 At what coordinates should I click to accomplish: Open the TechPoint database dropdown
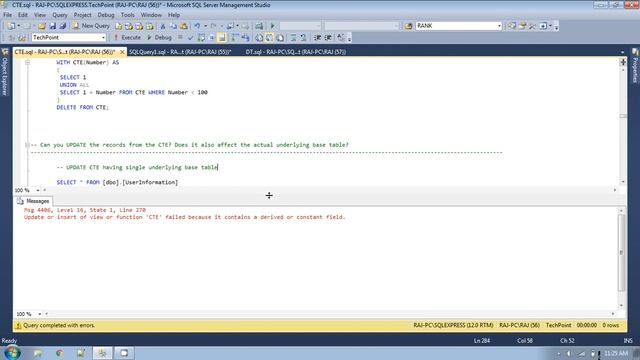103,38
